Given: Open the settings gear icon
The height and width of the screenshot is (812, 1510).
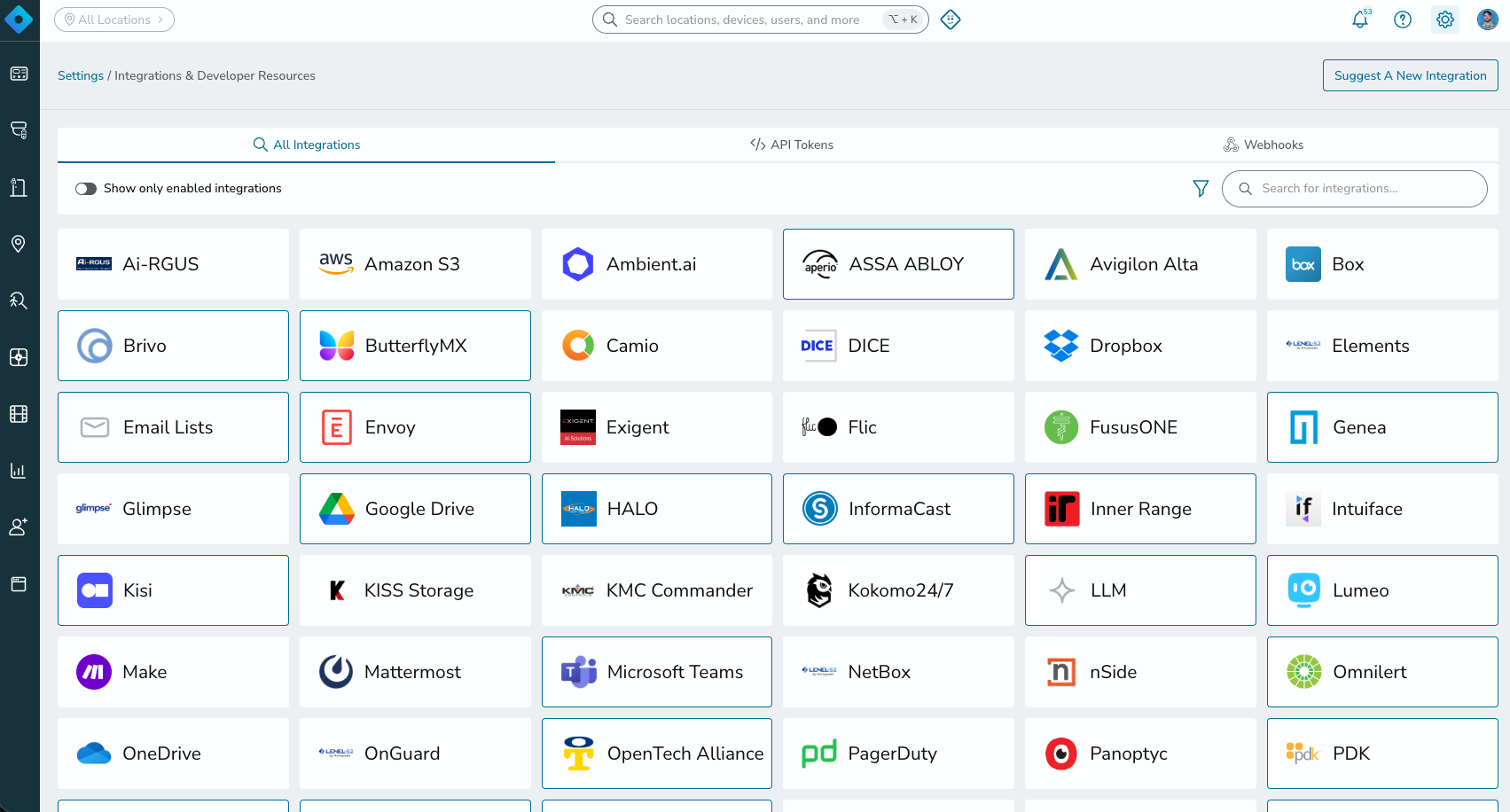Looking at the screenshot, I should [1445, 20].
